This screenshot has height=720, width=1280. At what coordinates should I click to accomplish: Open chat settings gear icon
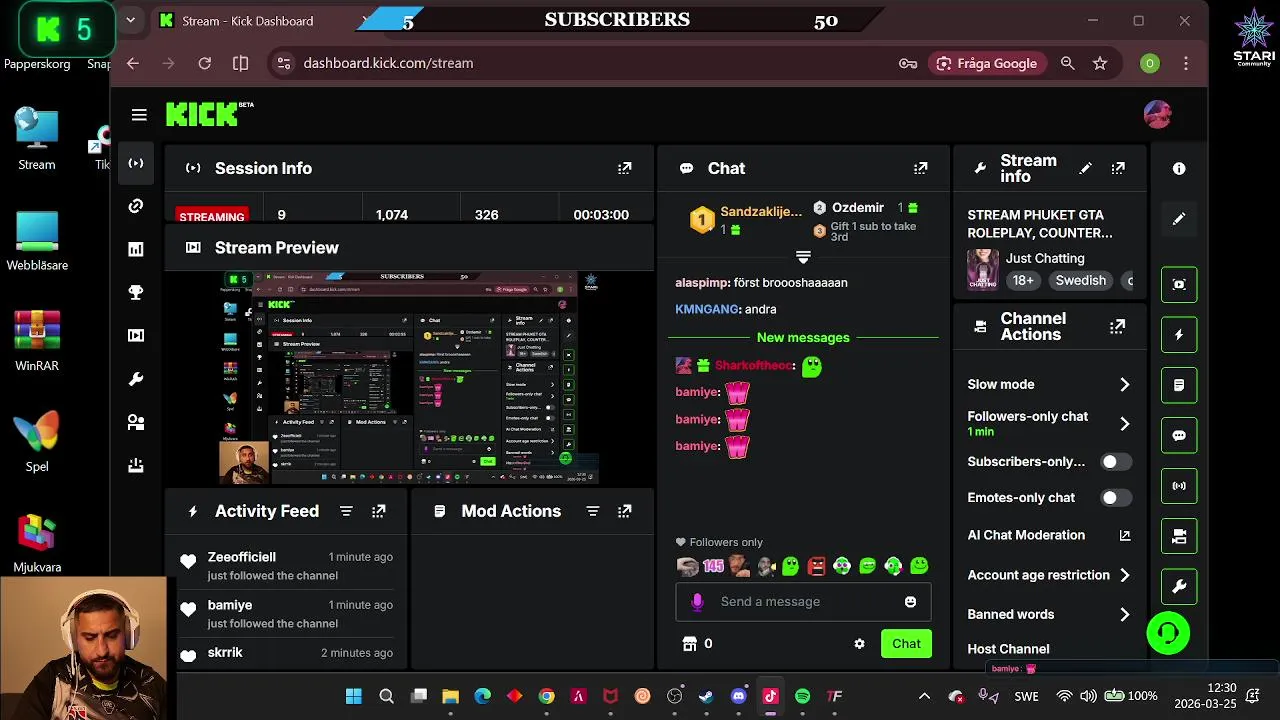[859, 644]
